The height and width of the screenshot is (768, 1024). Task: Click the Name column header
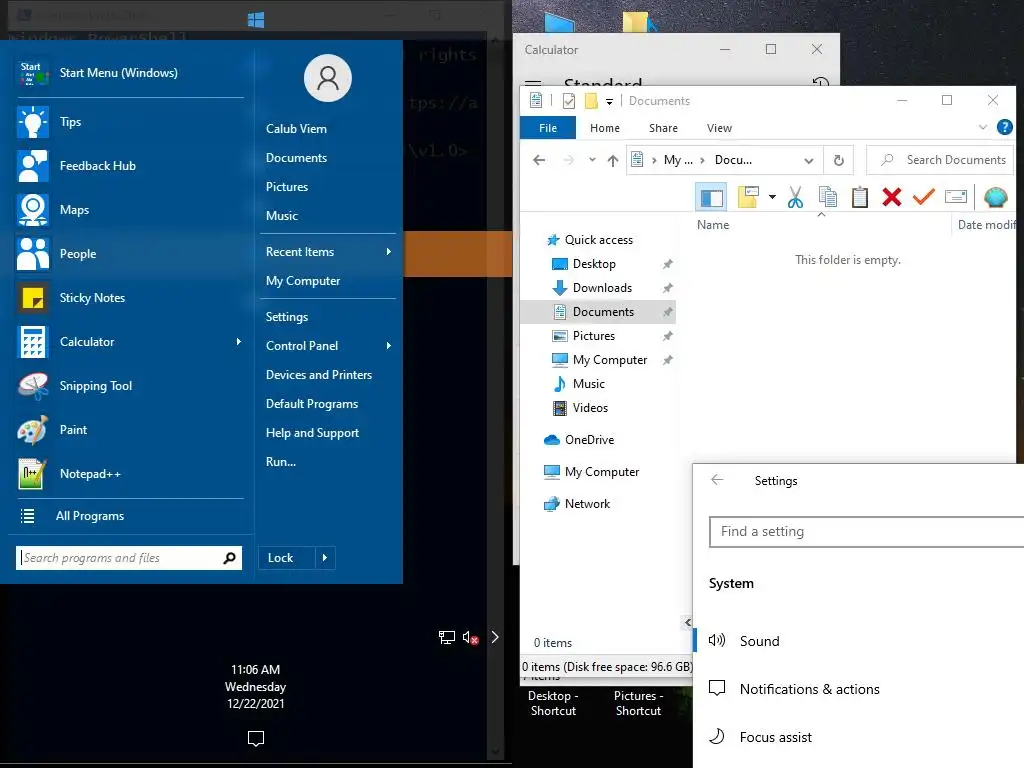712,225
